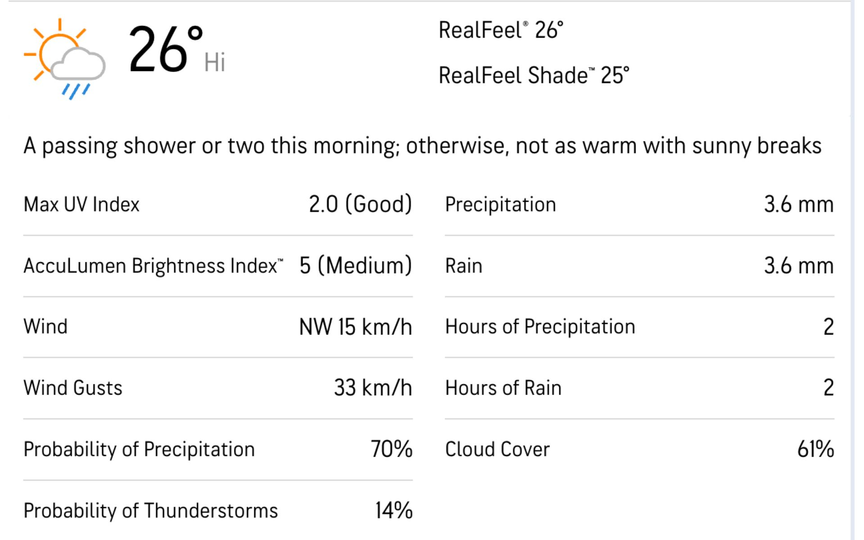Select the RealFeel 26° text
864x540 pixels.
pos(501,31)
